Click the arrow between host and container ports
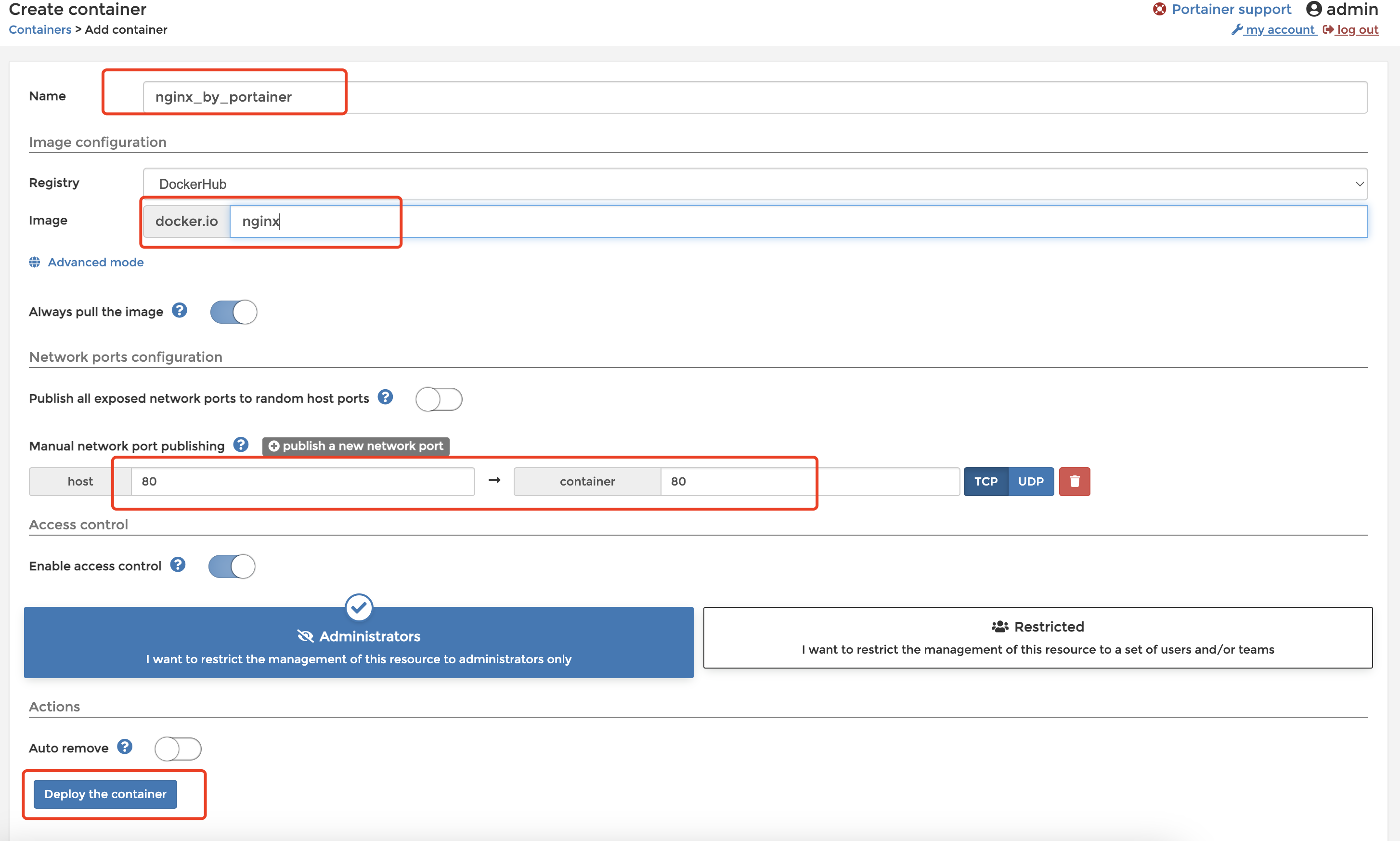The image size is (1400, 841). (494, 481)
